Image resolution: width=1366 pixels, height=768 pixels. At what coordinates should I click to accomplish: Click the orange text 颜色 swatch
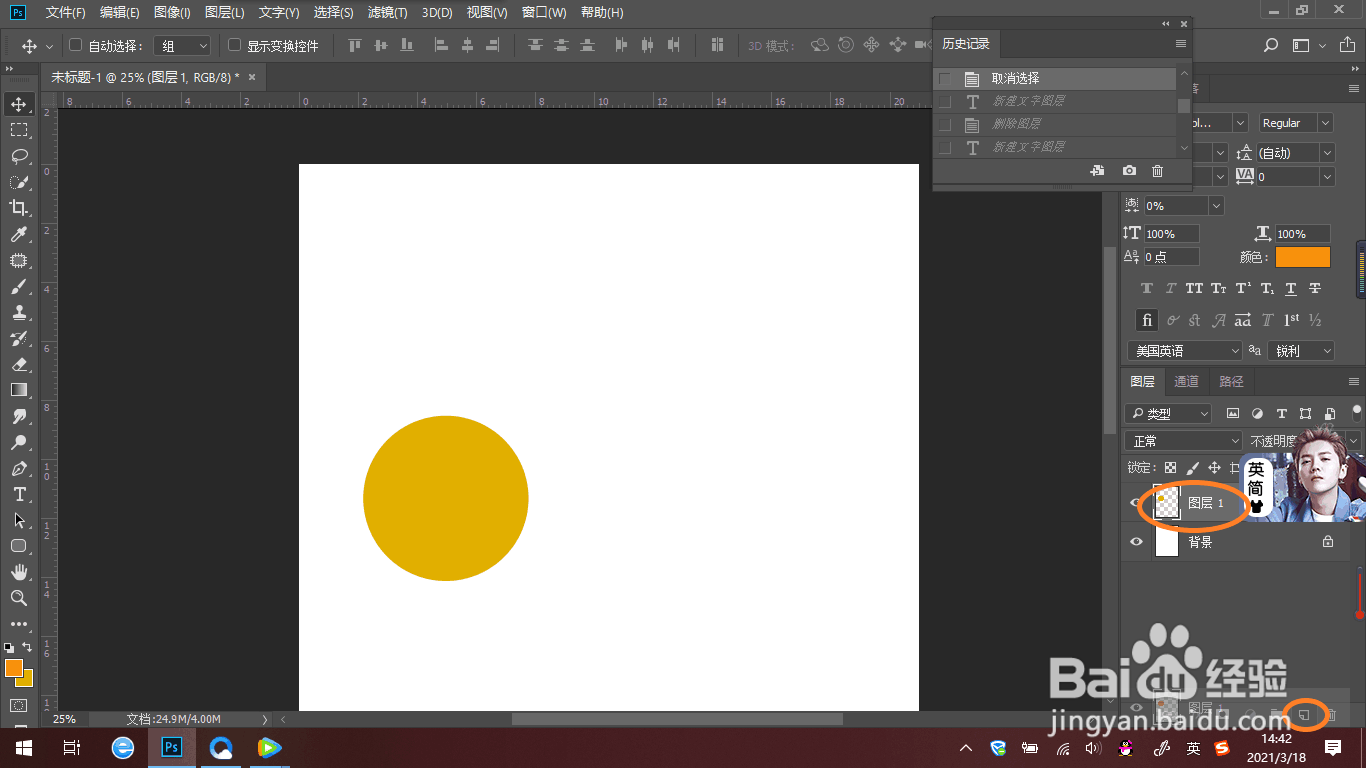[x=1303, y=257]
